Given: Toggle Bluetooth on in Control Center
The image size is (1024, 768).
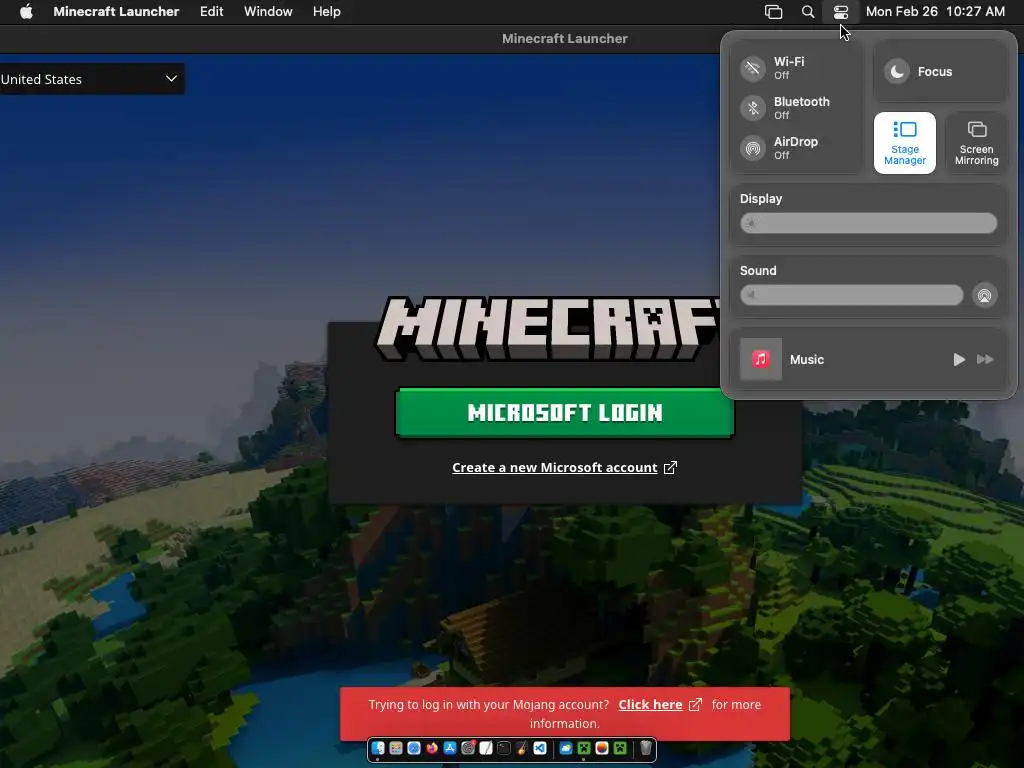Looking at the screenshot, I should (x=752, y=108).
